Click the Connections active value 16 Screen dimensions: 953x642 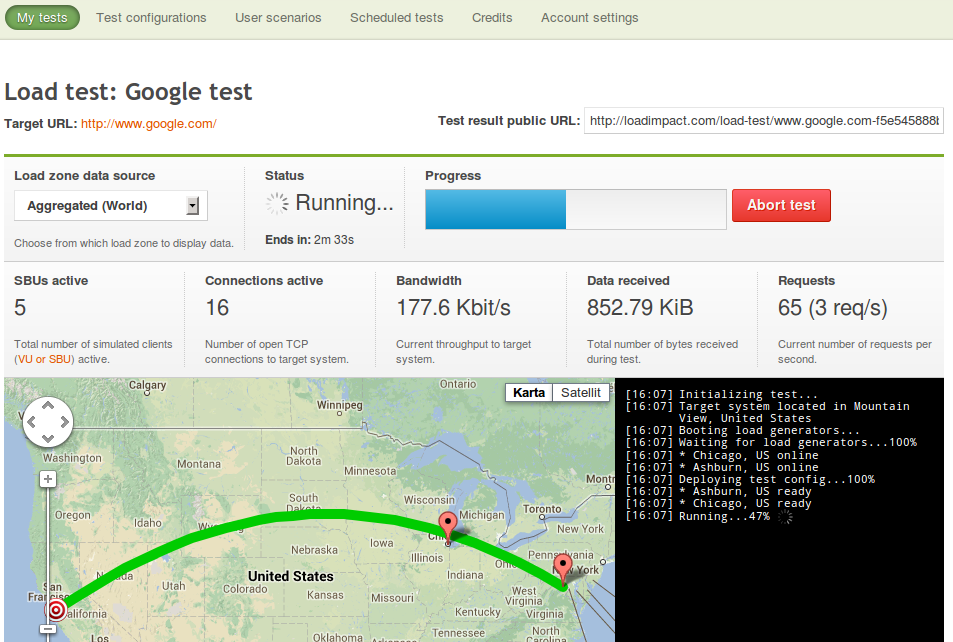217,308
